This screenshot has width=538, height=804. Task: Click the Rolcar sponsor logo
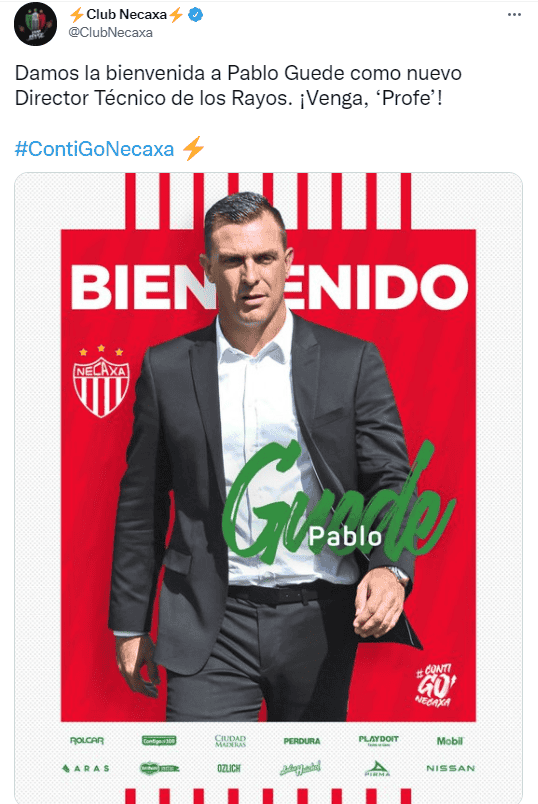pos(87,740)
